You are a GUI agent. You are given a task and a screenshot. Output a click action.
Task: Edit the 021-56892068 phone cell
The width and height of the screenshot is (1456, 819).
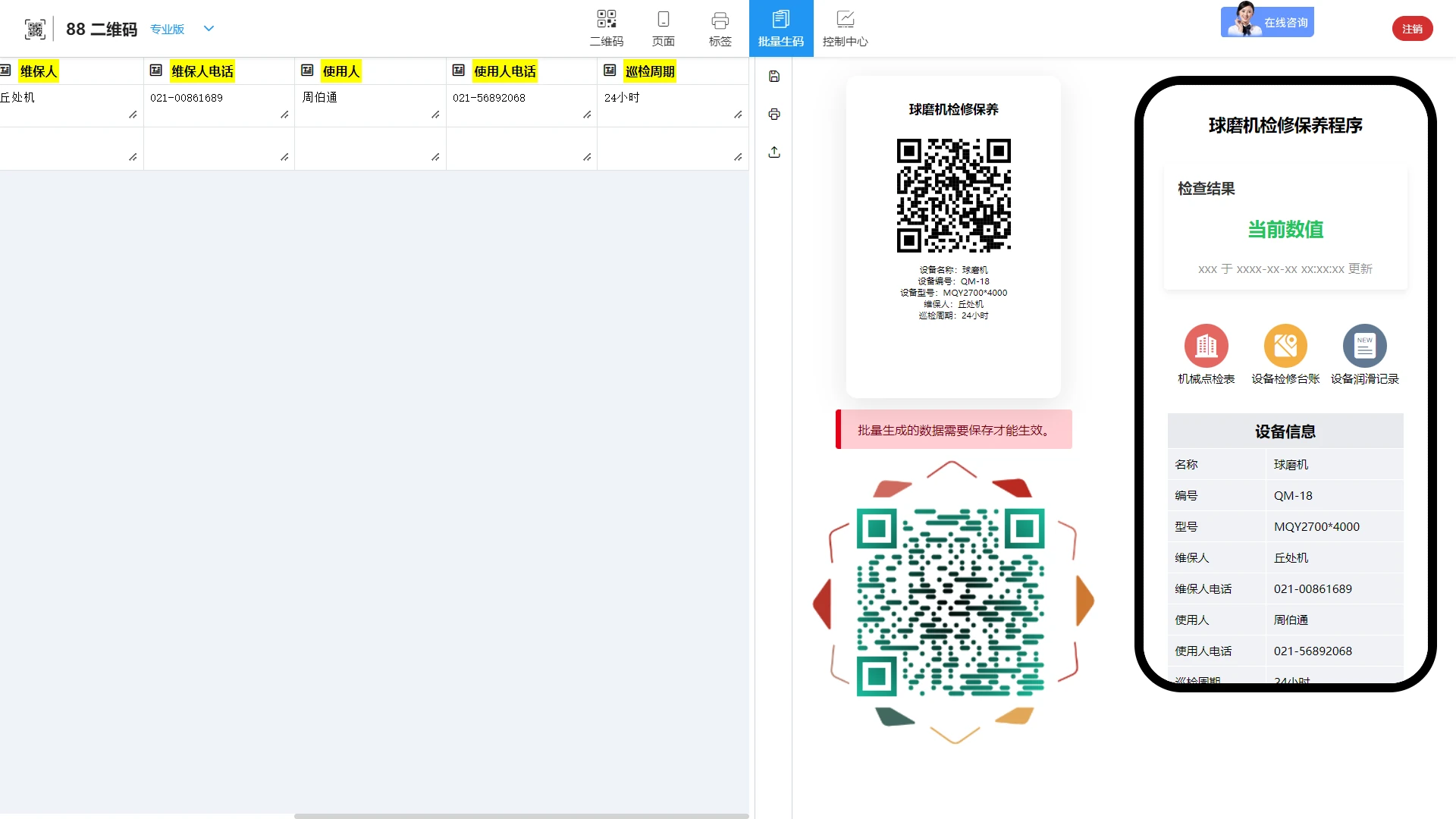(x=522, y=105)
